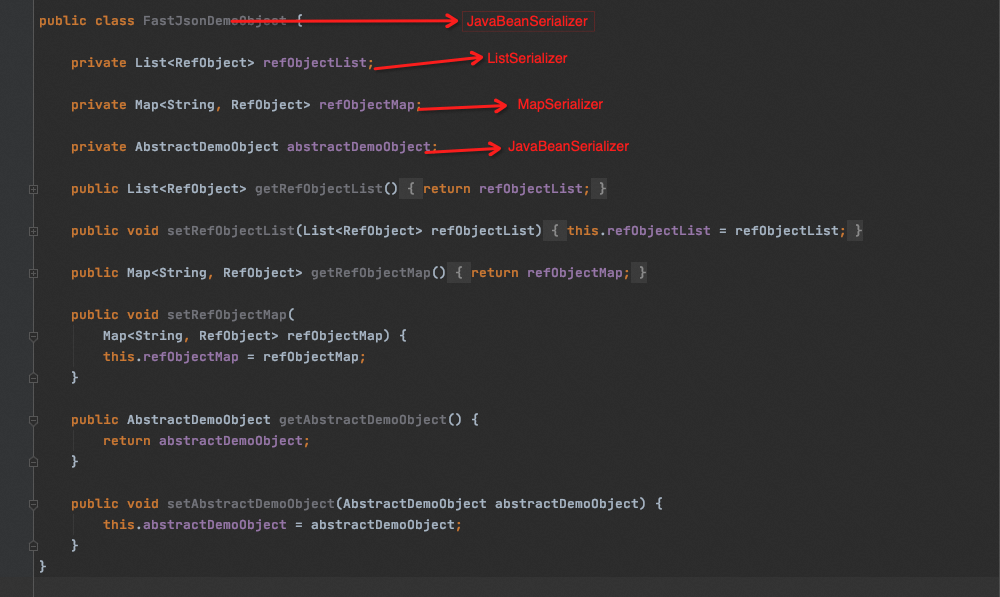Click 'Map<String, RefObject>' type in private field declaration
Viewport: 1000px width, 597px height.
tap(223, 105)
